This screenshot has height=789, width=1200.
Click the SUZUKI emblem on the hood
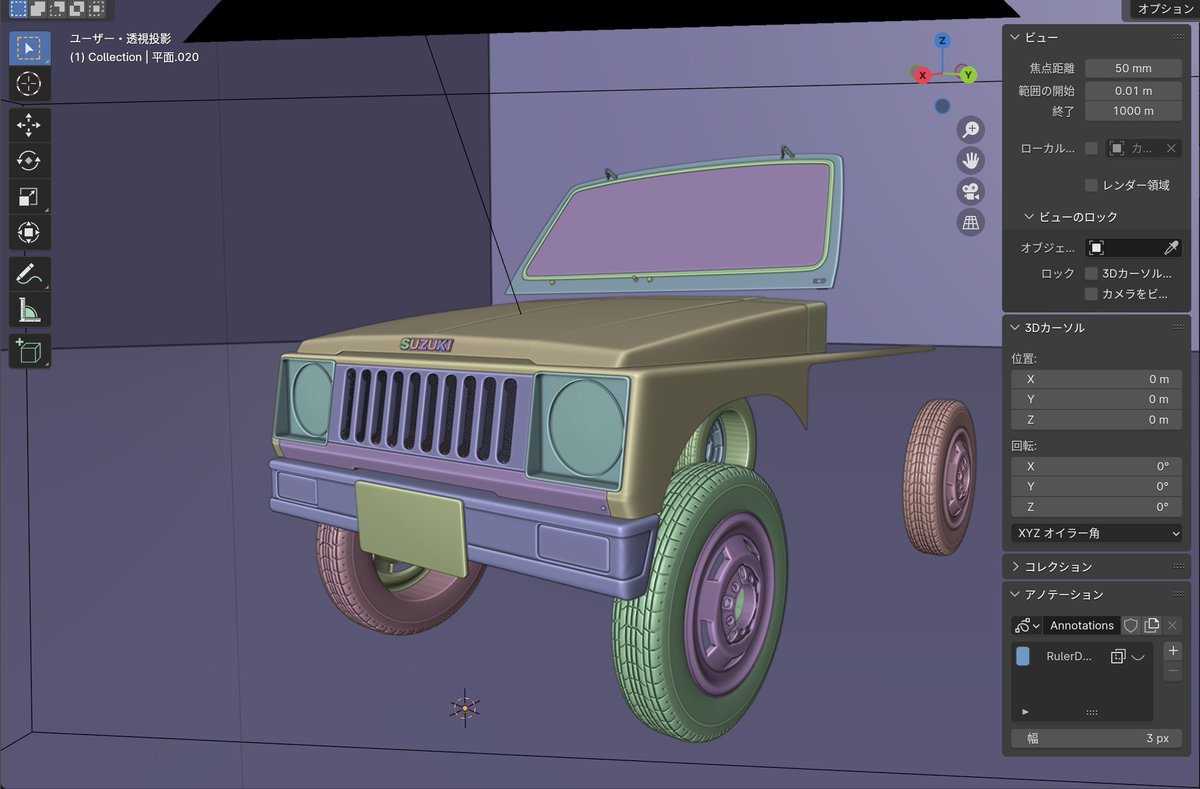tap(427, 344)
